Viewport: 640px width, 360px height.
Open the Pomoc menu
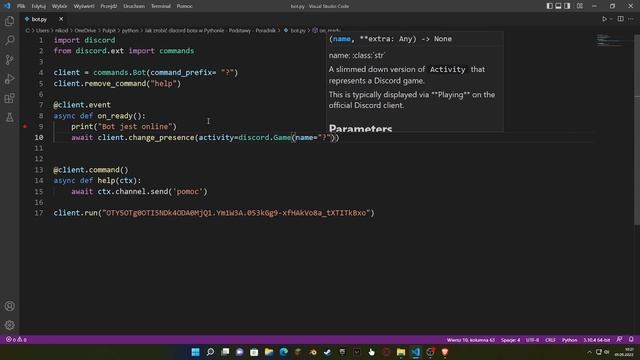coord(184,6)
